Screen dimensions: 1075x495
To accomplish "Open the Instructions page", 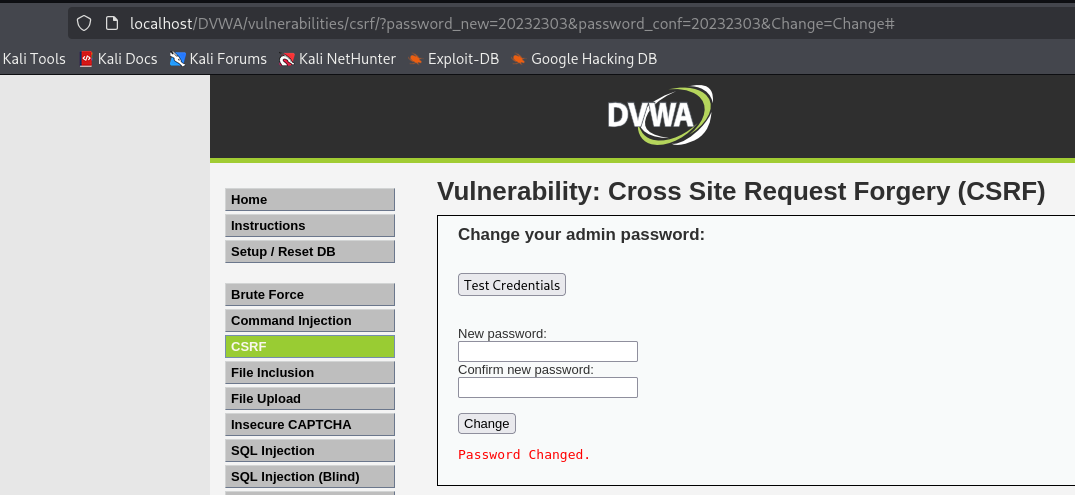I will point(310,226).
